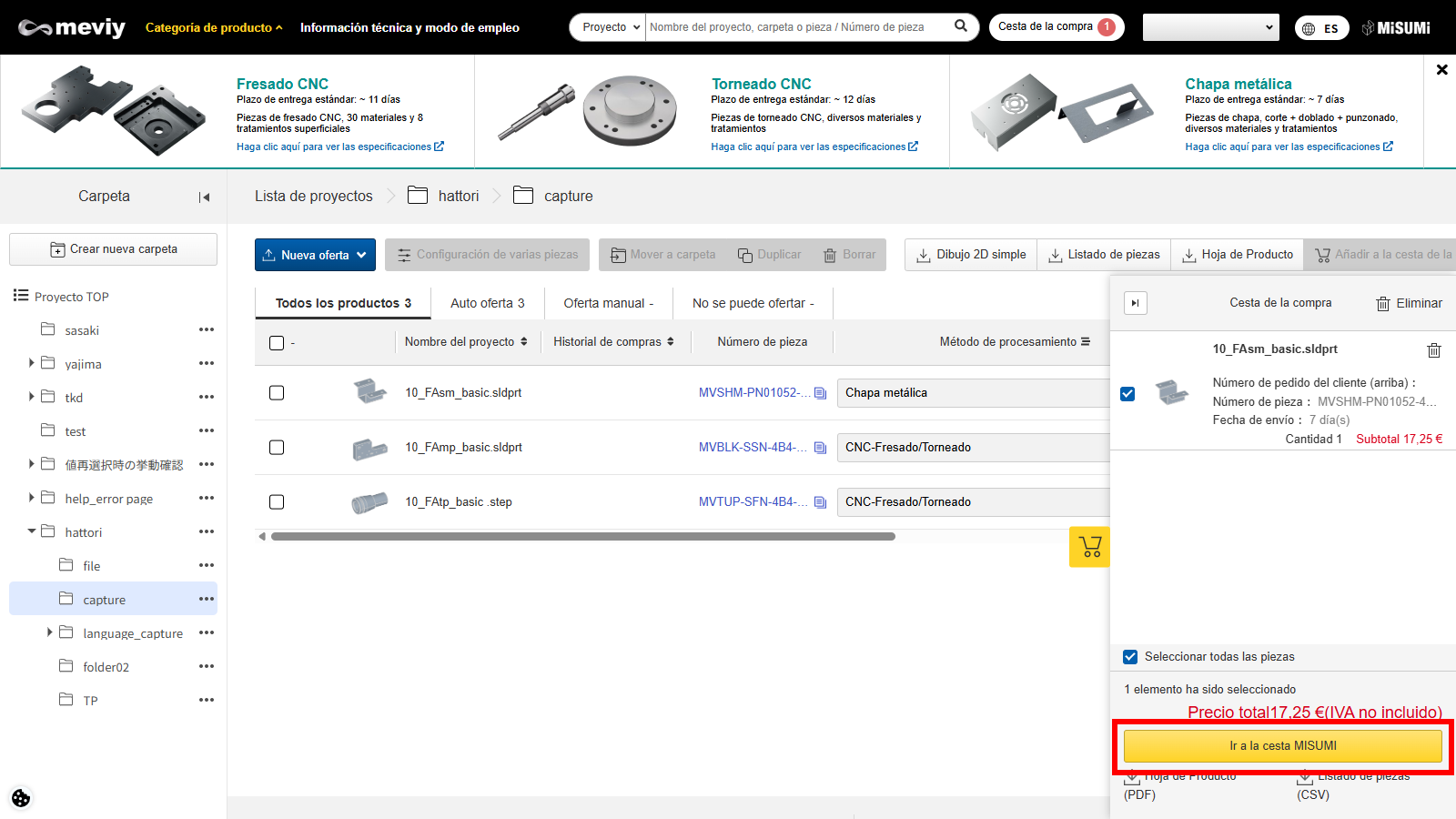Open the Categoría de producto menu

tap(214, 27)
